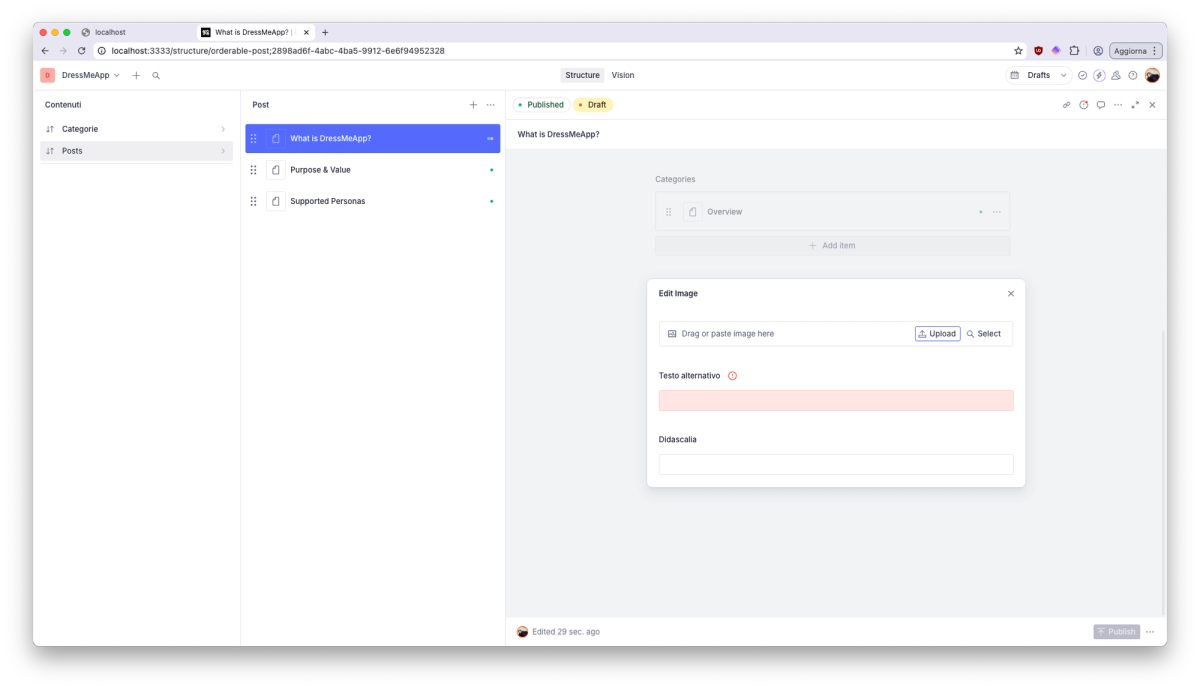Click the Didascalia input field
Screen dimensions: 1200x690
(x=836, y=464)
